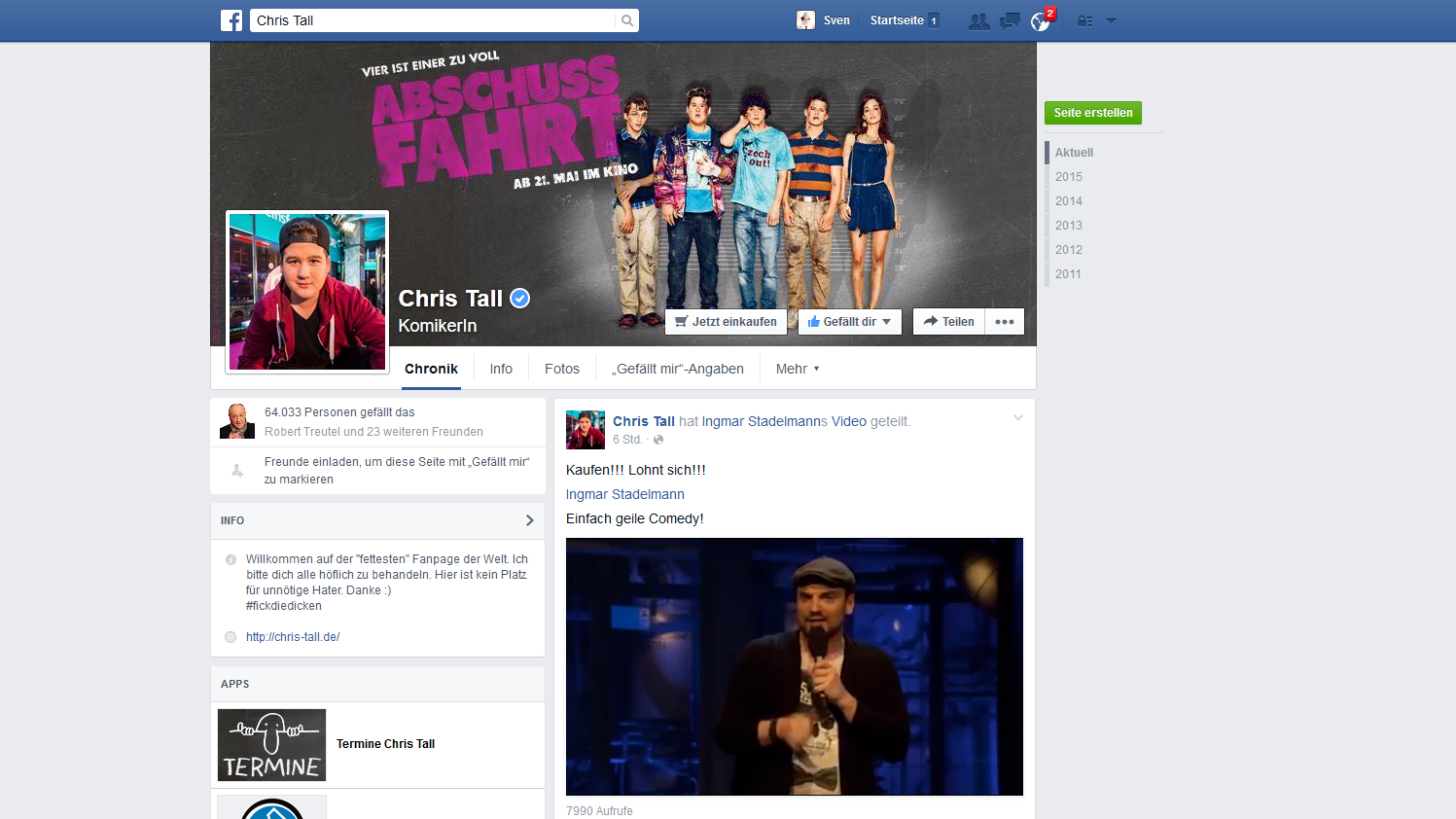Screen dimensions: 1456x819
Task: Open the Gefällt dir dropdown
Action: coord(850,322)
